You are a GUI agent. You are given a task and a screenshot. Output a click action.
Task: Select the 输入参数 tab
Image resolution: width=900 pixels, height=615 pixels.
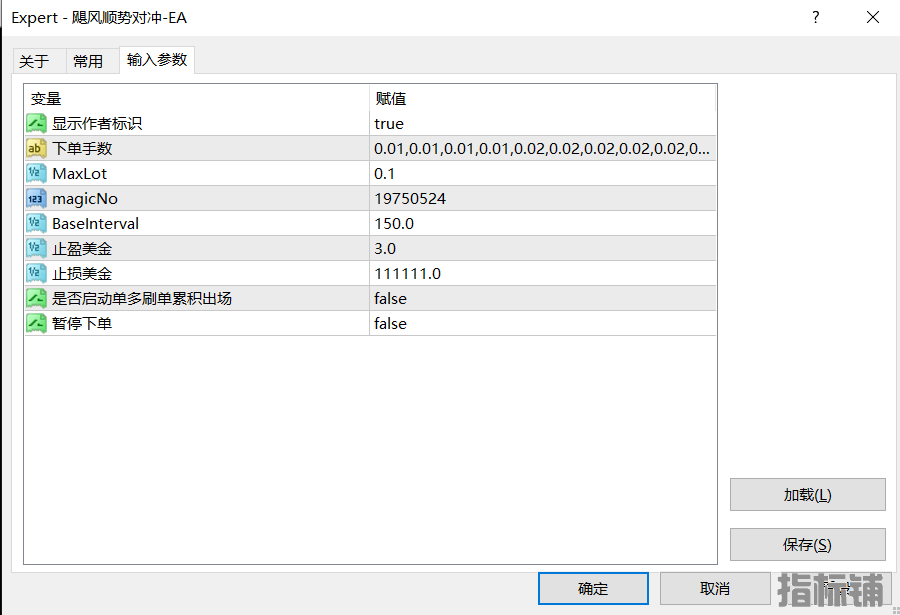[x=157, y=60]
